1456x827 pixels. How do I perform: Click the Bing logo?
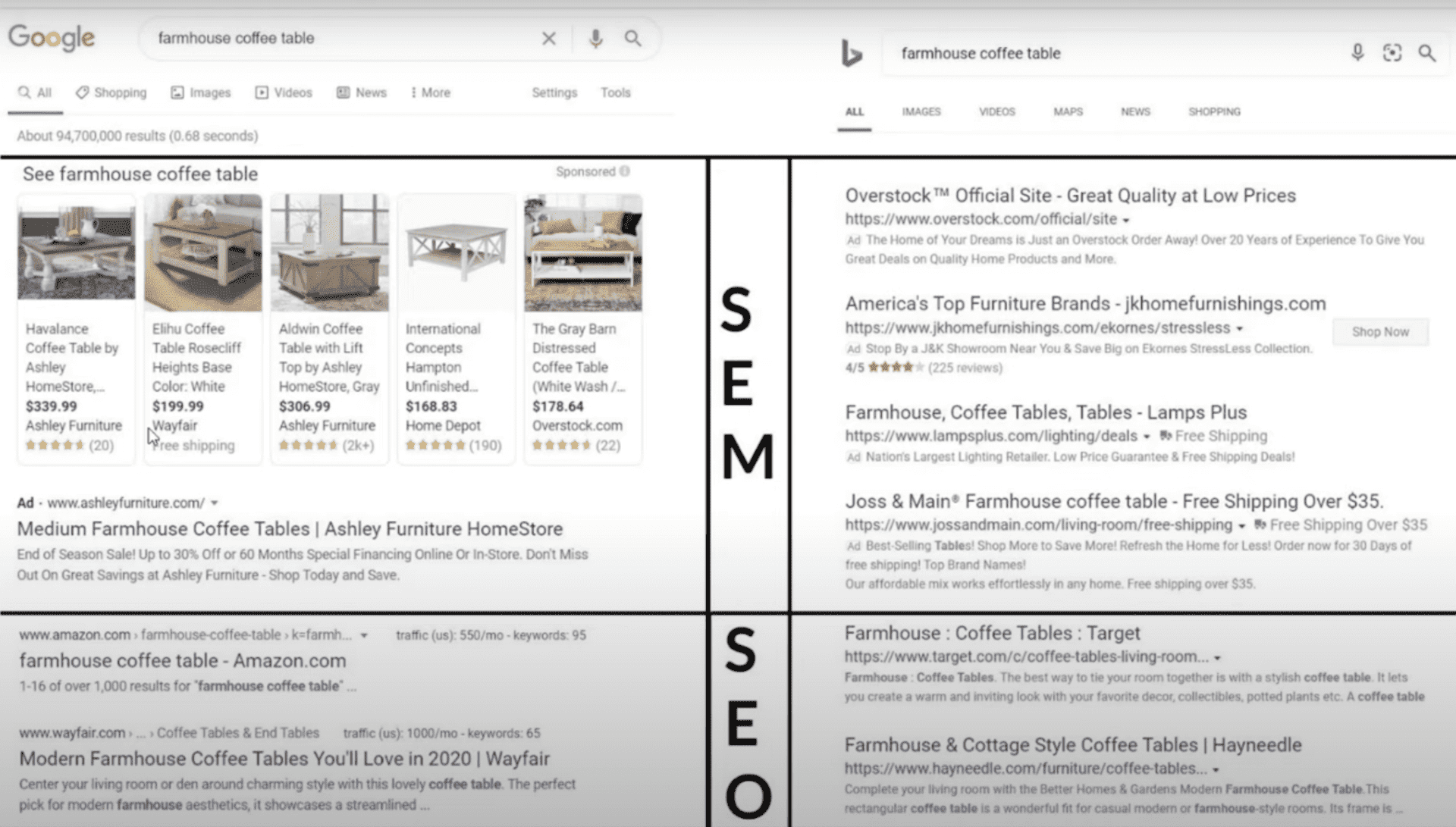tap(852, 53)
